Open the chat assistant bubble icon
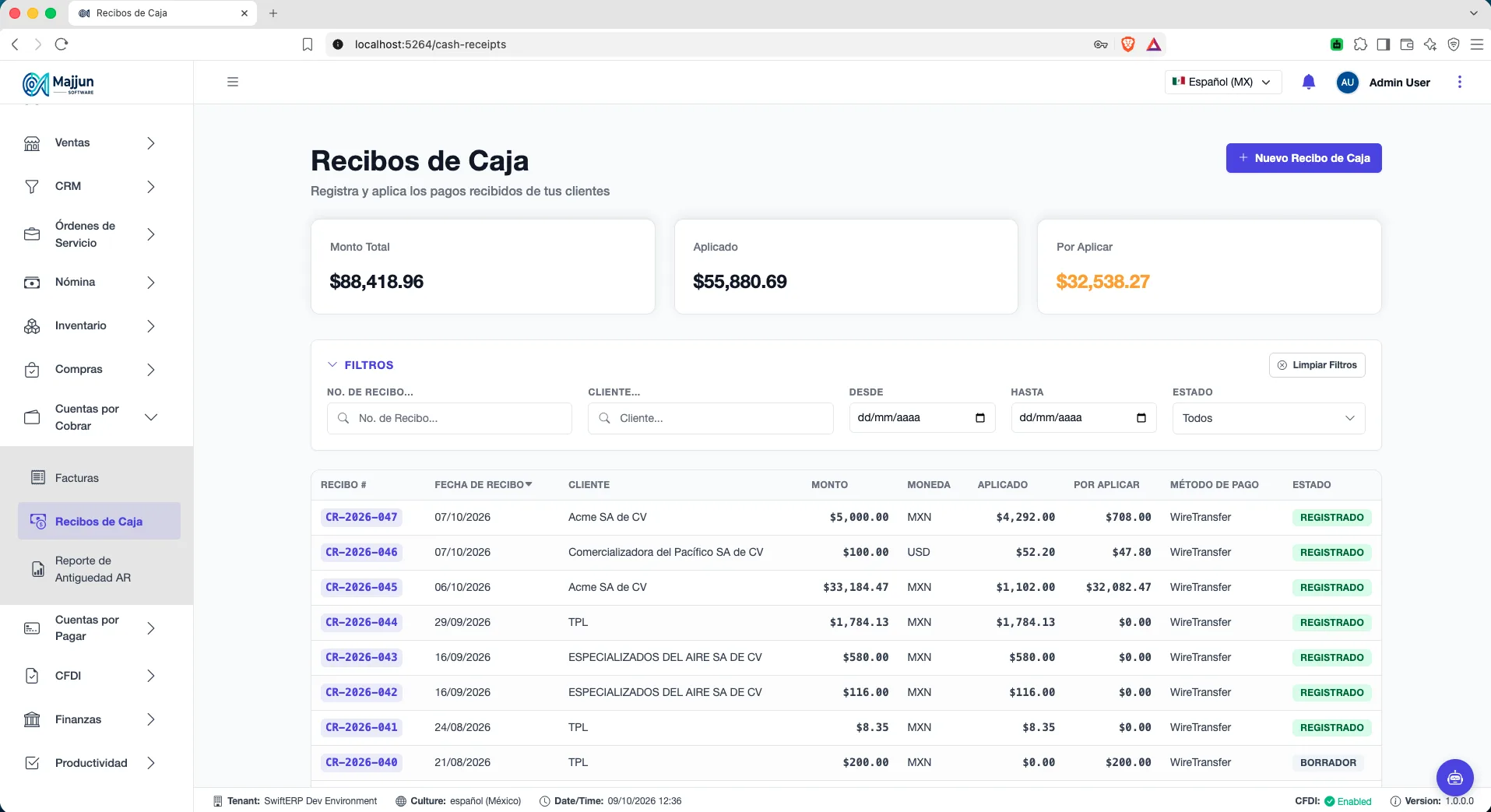 (1455, 778)
